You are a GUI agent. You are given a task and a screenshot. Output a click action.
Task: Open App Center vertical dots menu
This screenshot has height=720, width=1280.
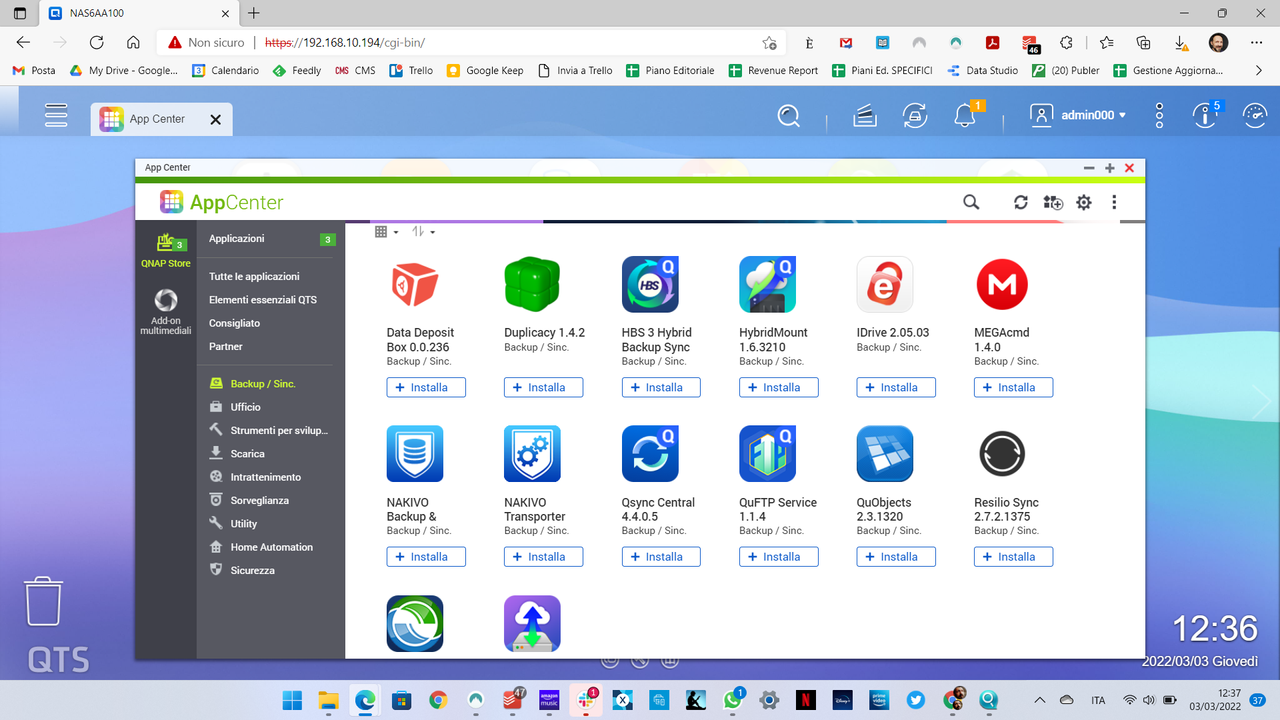pos(1114,202)
